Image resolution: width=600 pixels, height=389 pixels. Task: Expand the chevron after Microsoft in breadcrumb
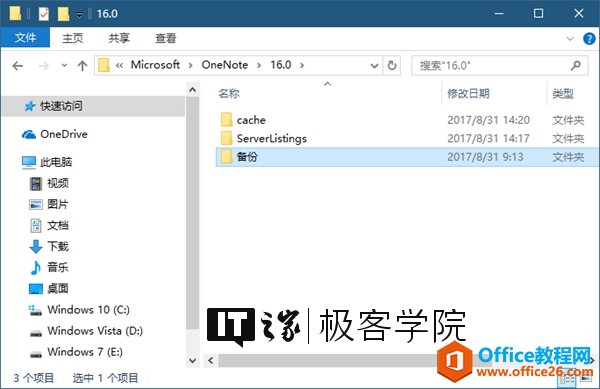point(191,65)
